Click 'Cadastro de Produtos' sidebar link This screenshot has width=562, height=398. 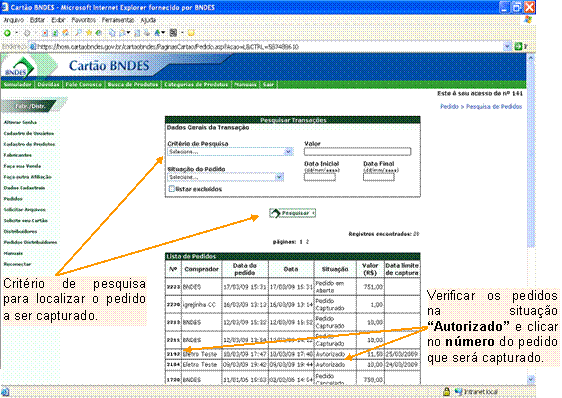tap(29, 144)
